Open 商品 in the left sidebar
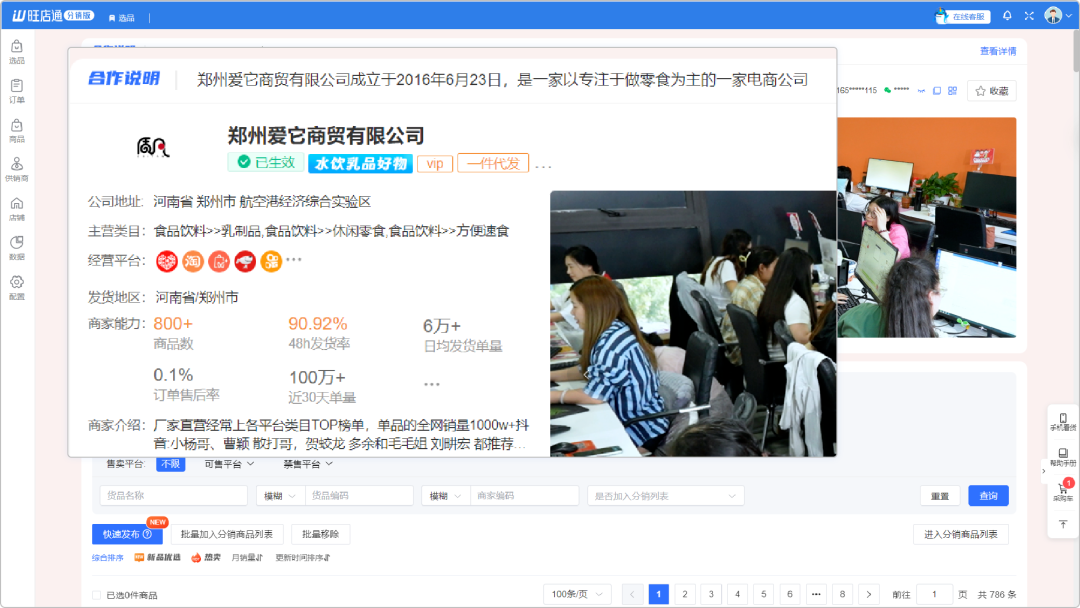 coord(17,130)
